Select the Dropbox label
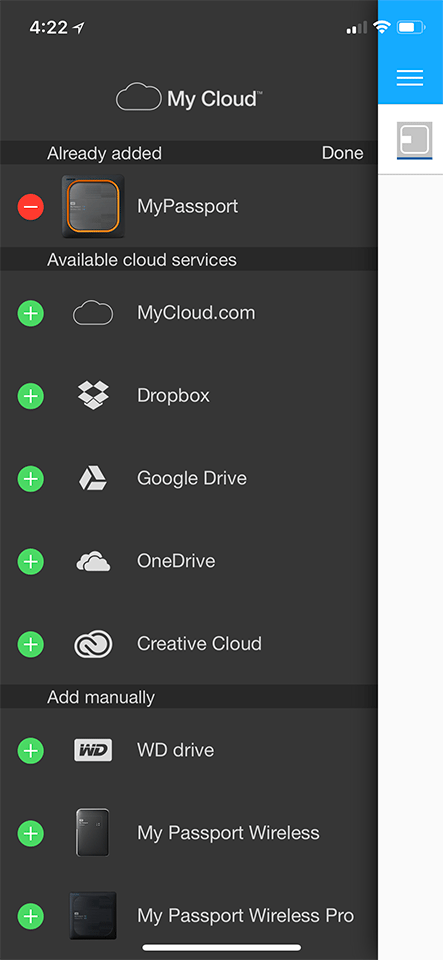Screen dimensions: 443x960 (x=173, y=396)
